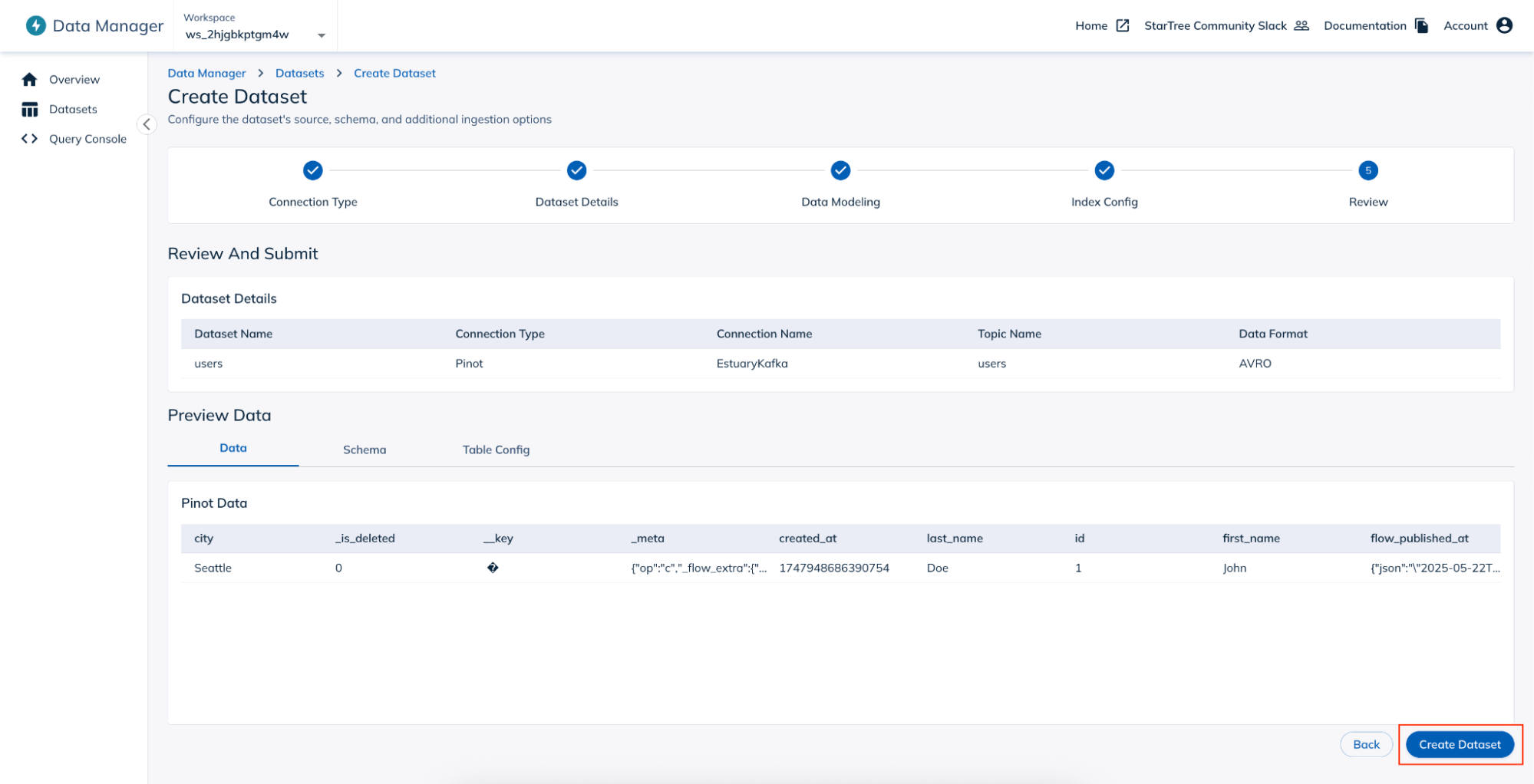Image resolution: width=1534 pixels, height=784 pixels.
Task: Click the Seattle city cell
Action: tap(213, 568)
